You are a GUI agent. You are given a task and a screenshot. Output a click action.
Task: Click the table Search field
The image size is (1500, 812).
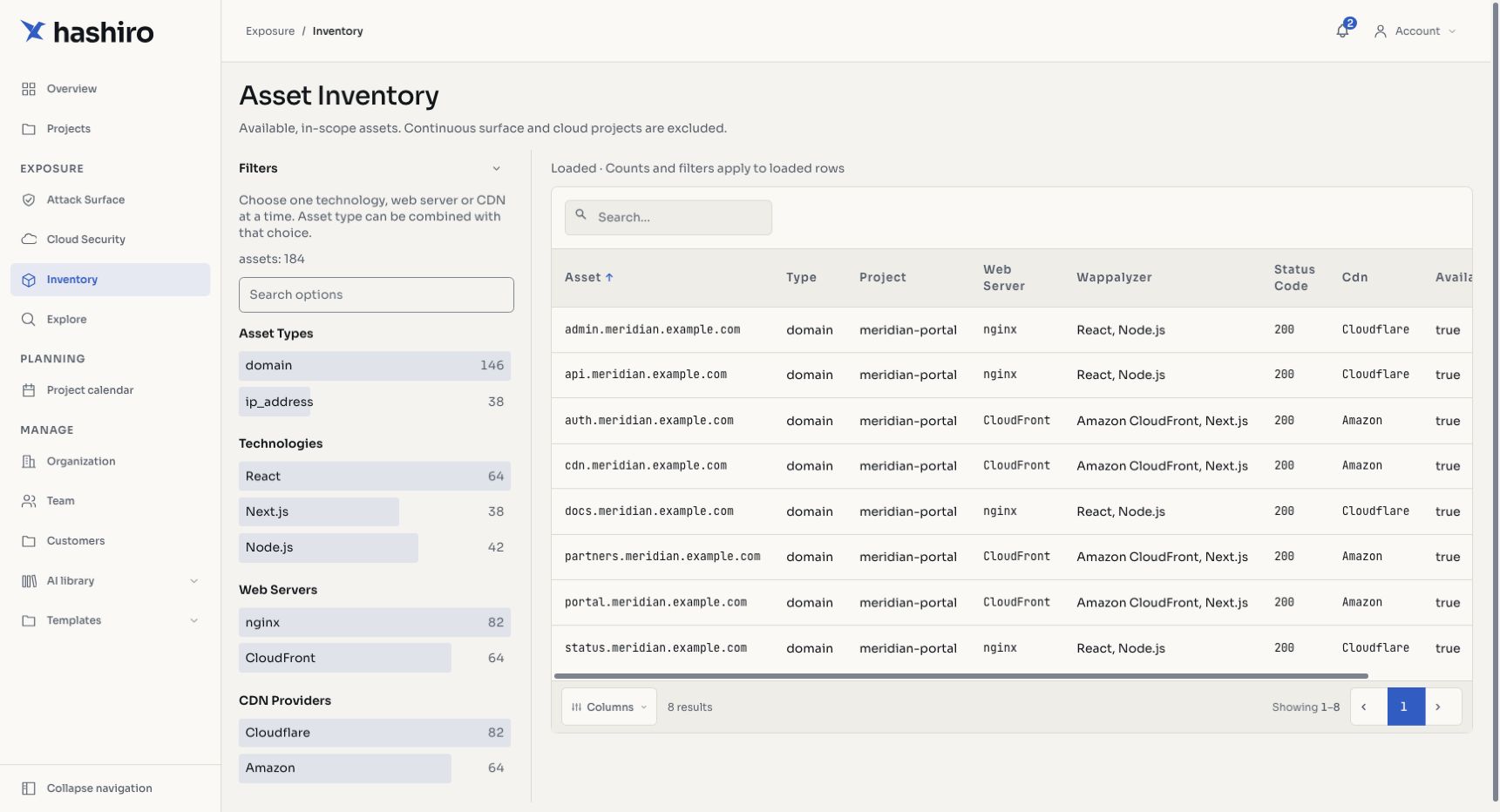(669, 218)
